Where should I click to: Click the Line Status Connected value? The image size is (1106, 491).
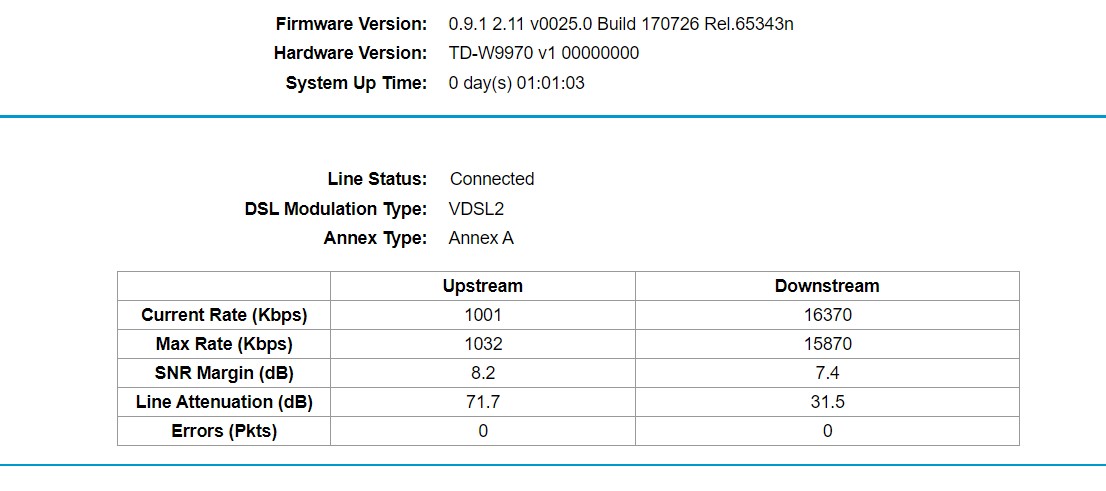tap(492, 179)
